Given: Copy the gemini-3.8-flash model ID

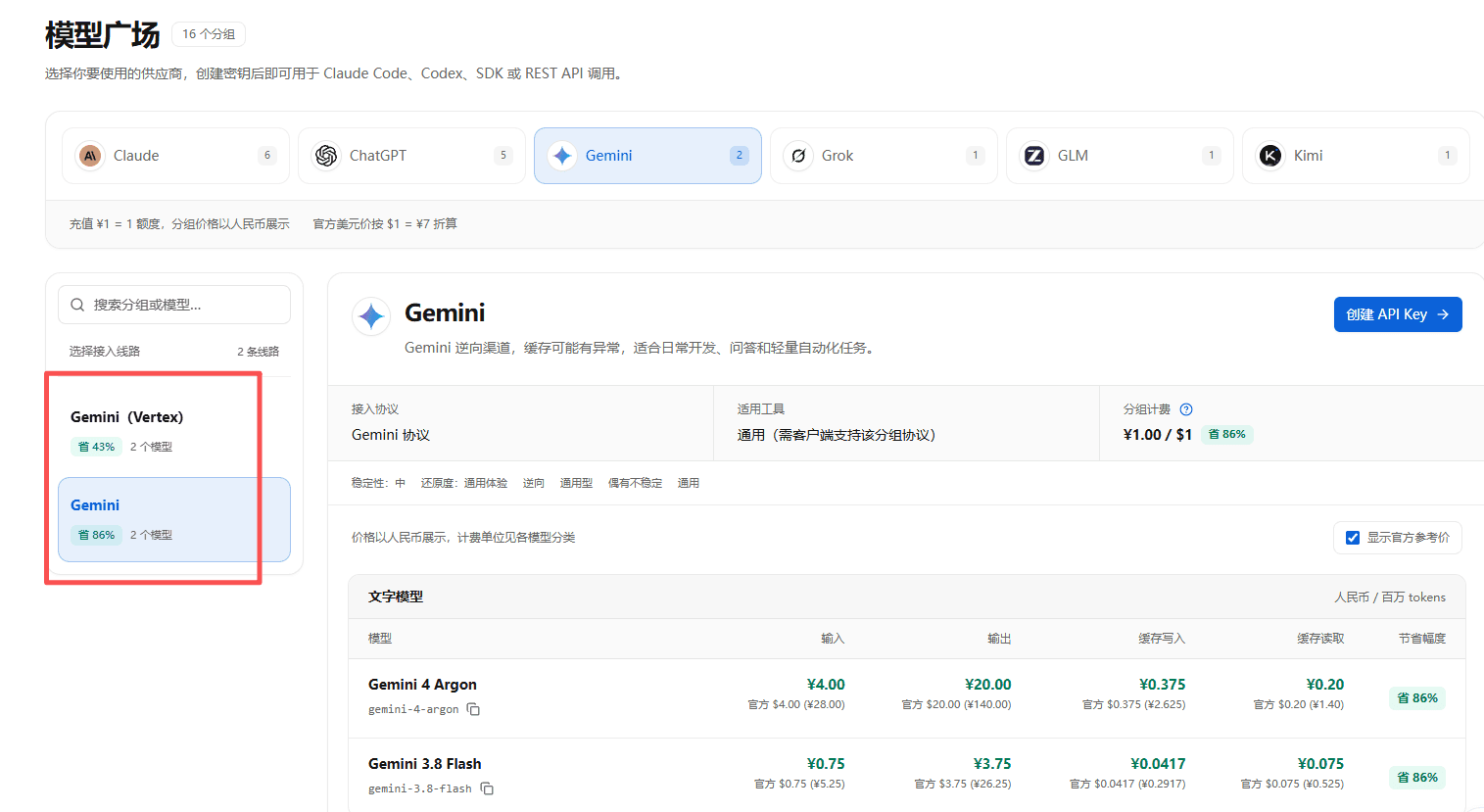Looking at the screenshot, I should pyautogui.click(x=487, y=788).
